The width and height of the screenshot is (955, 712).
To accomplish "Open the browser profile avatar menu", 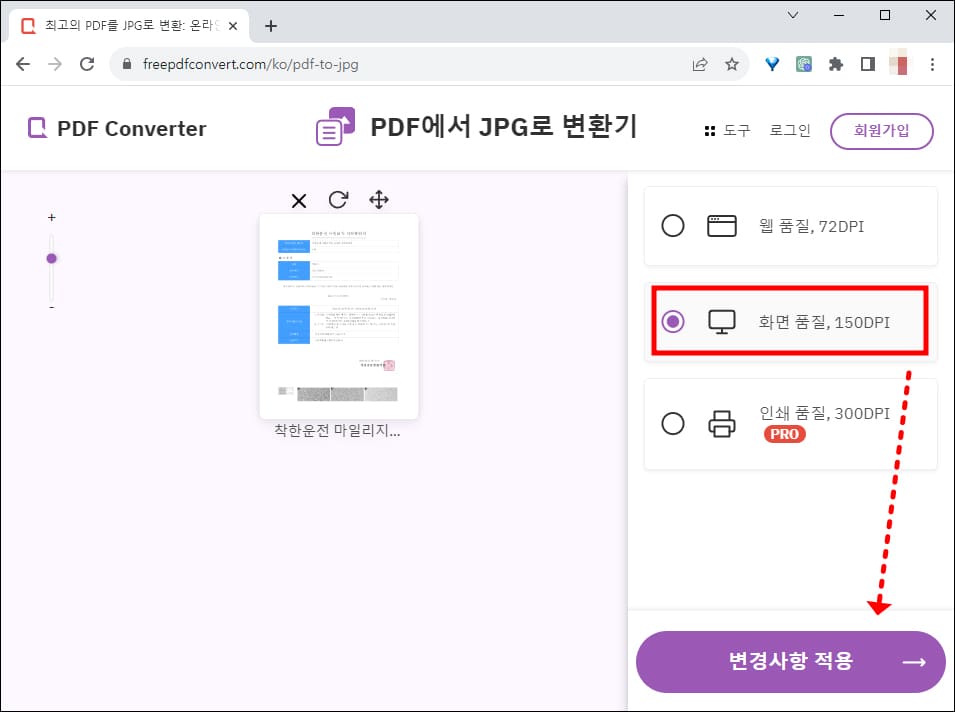I will (x=898, y=63).
